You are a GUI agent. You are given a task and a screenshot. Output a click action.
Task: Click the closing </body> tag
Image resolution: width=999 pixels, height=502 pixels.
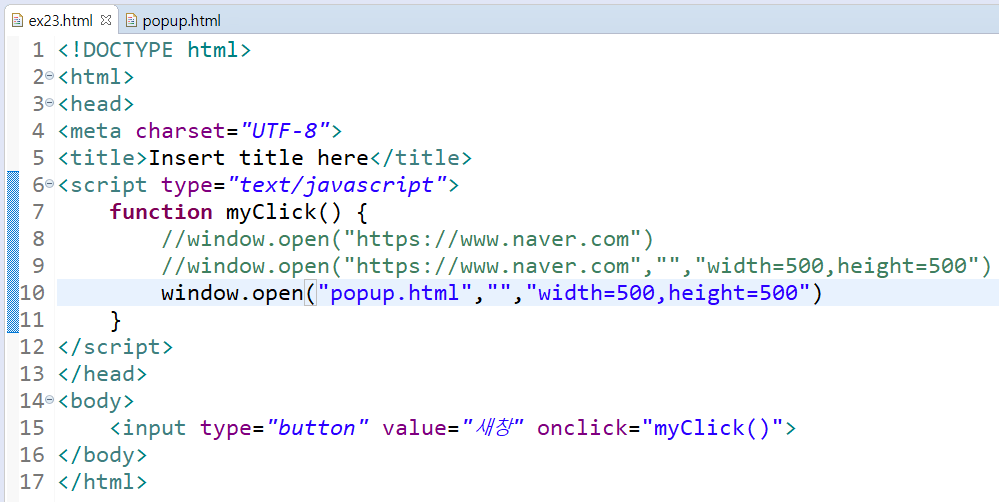(x=103, y=455)
